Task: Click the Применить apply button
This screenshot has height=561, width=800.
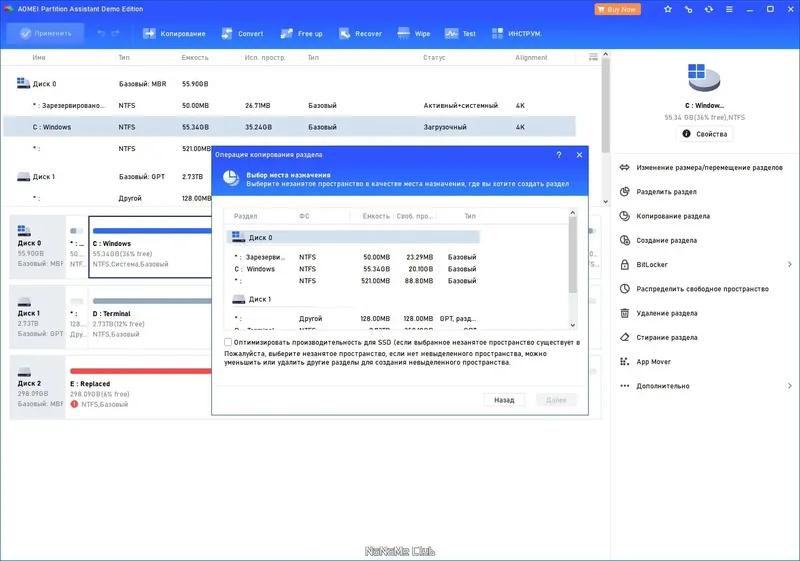Action: coord(45,34)
